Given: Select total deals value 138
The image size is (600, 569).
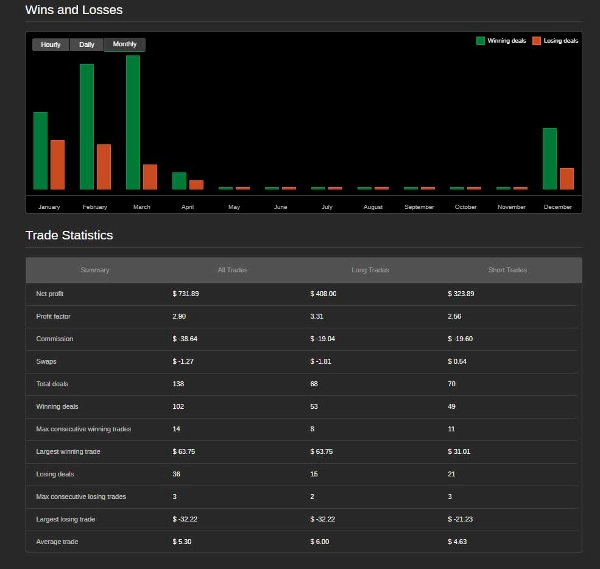Looking at the screenshot, I should 178,383.
